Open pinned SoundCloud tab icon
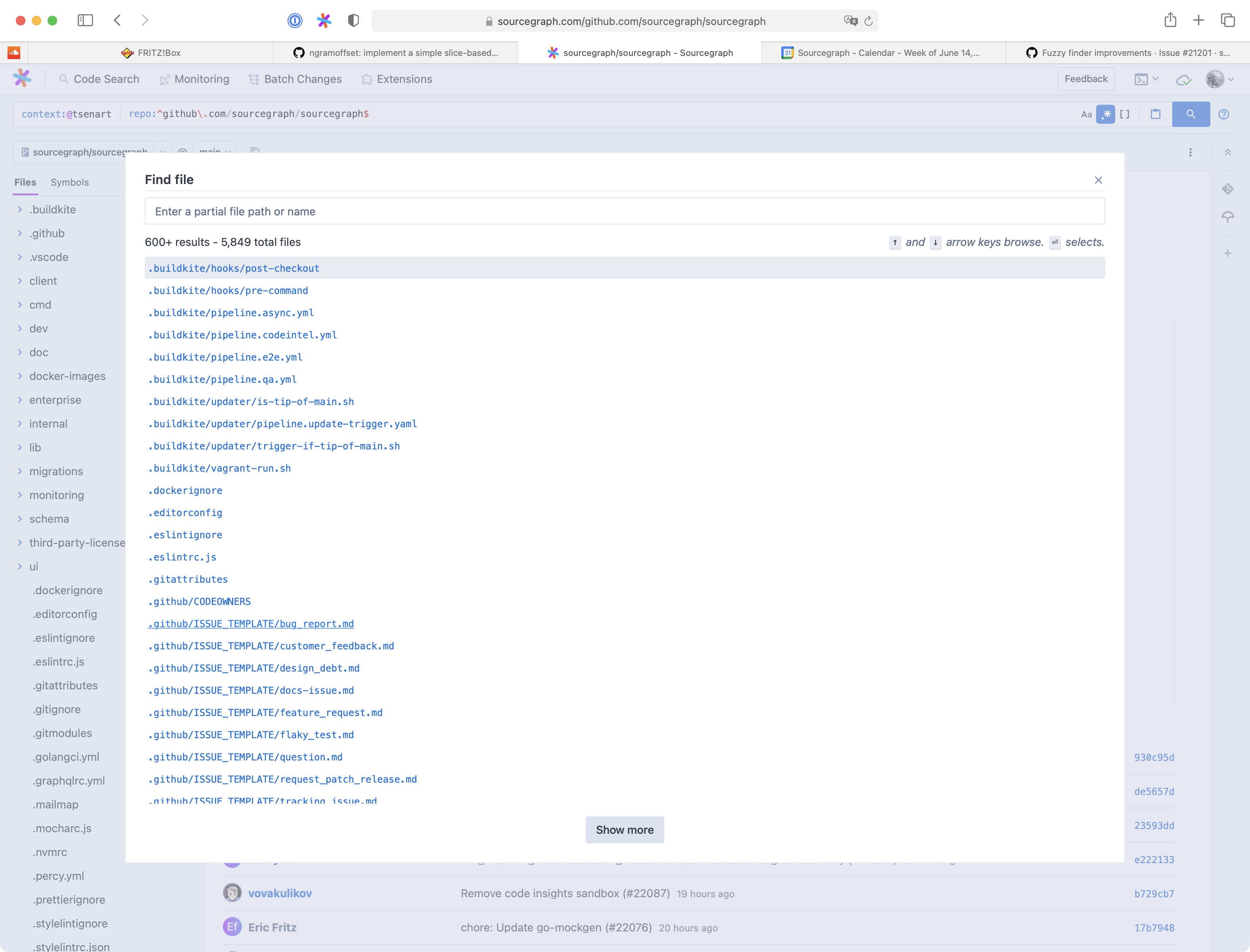Image resolution: width=1250 pixels, height=952 pixels. pyautogui.click(x=14, y=53)
